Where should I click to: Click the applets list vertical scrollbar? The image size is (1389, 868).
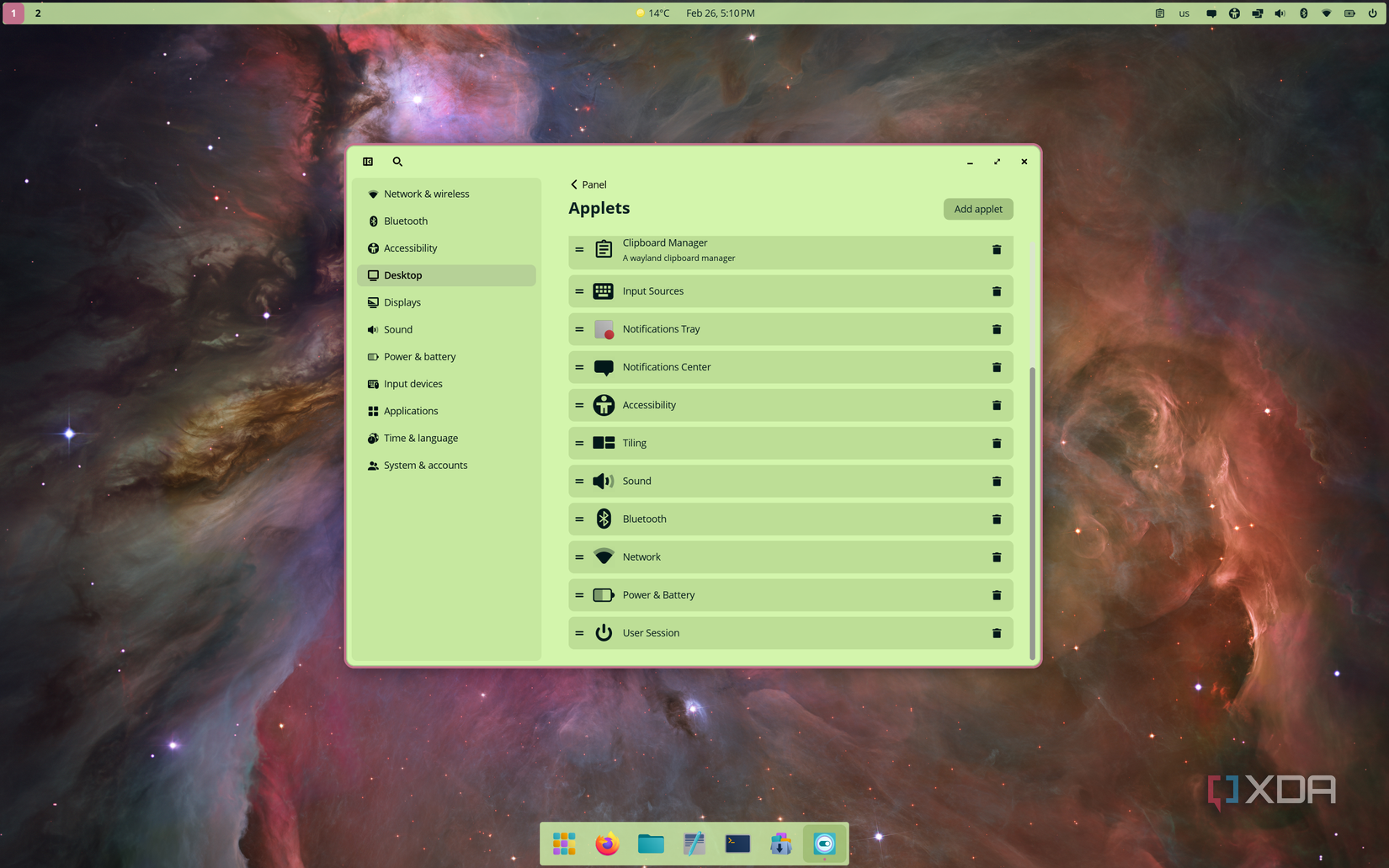click(1032, 514)
